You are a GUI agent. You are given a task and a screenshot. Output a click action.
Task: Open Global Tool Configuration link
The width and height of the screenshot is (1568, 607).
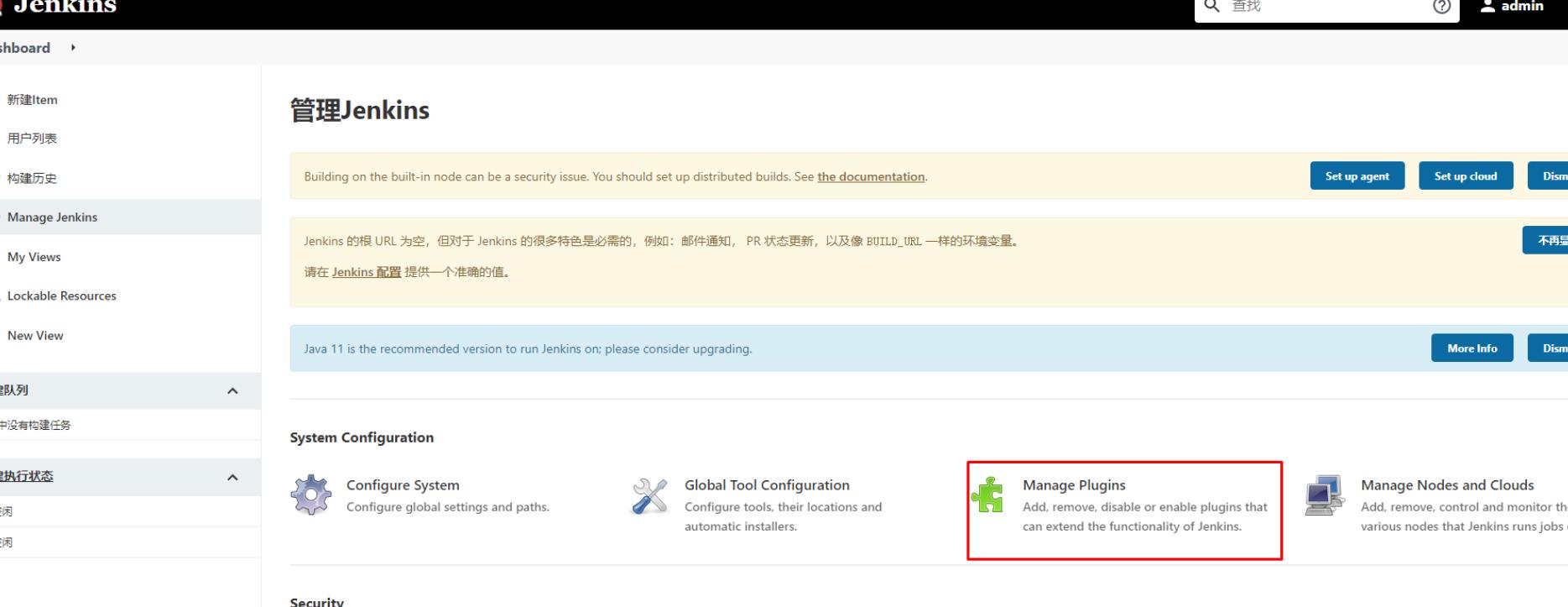point(767,485)
